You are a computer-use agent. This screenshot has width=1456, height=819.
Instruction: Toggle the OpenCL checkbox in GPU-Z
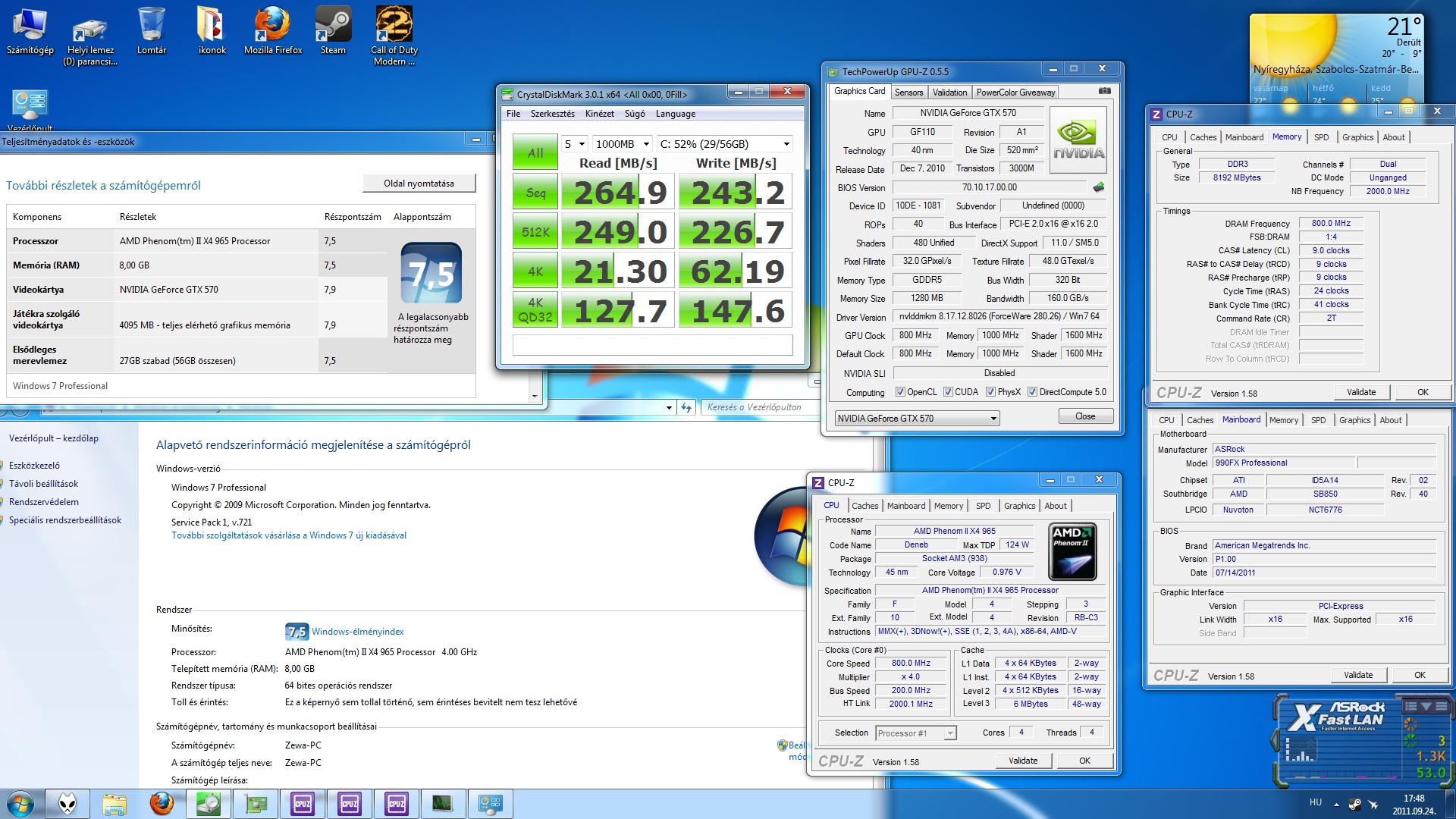(x=900, y=392)
